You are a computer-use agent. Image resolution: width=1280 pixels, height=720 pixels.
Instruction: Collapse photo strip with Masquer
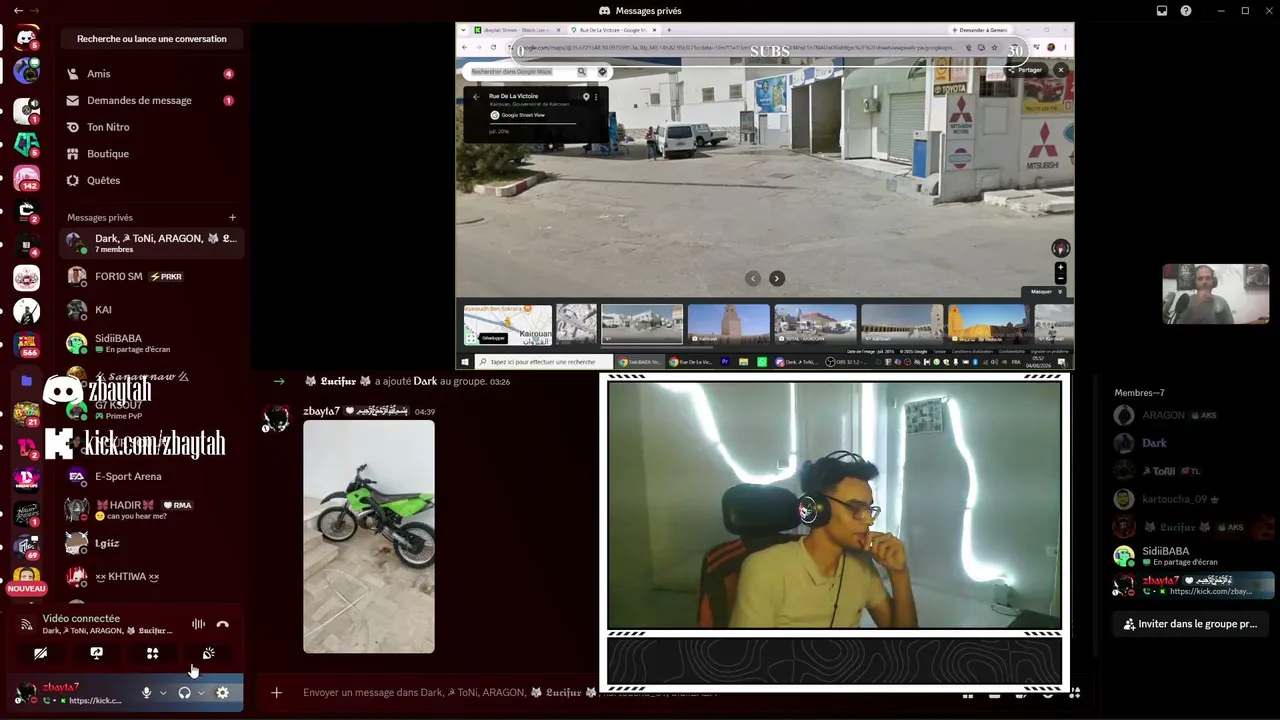click(1046, 292)
